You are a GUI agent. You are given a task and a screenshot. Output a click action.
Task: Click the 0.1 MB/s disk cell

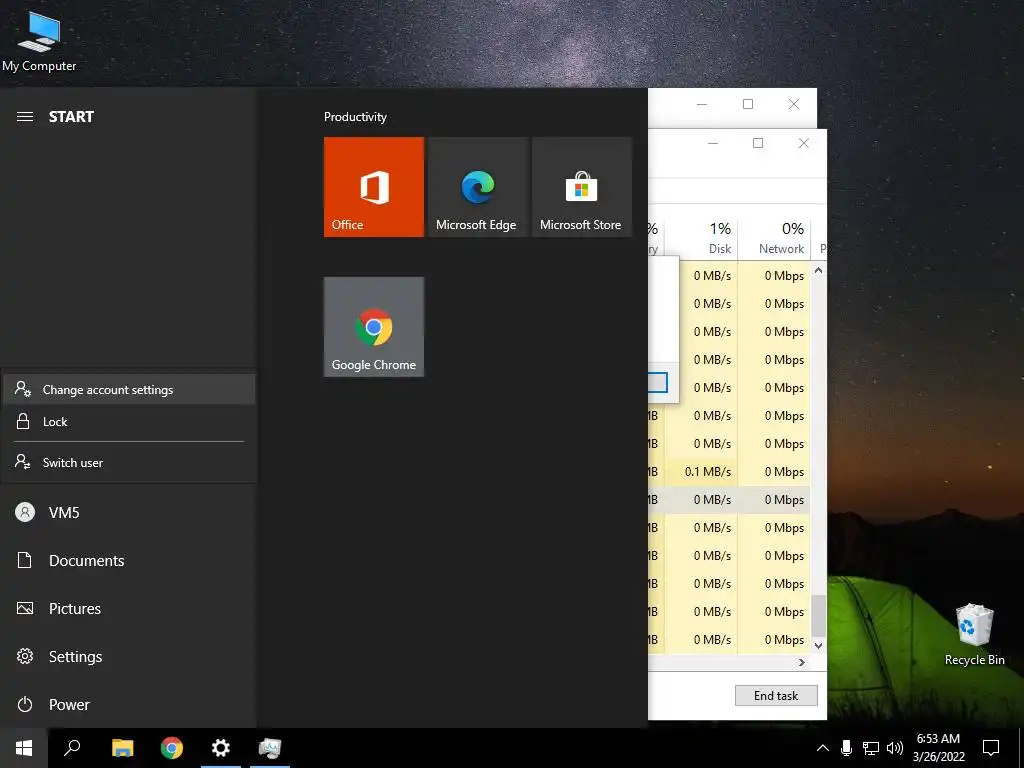pyautogui.click(x=703, y=472)
